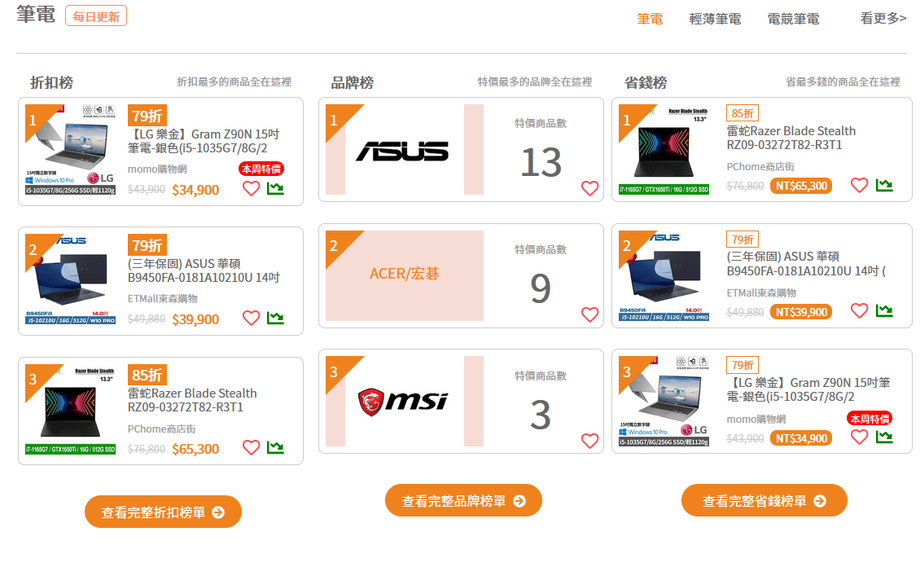
Task: Click NT$65,300 price button
Action: tap(801, 186)
